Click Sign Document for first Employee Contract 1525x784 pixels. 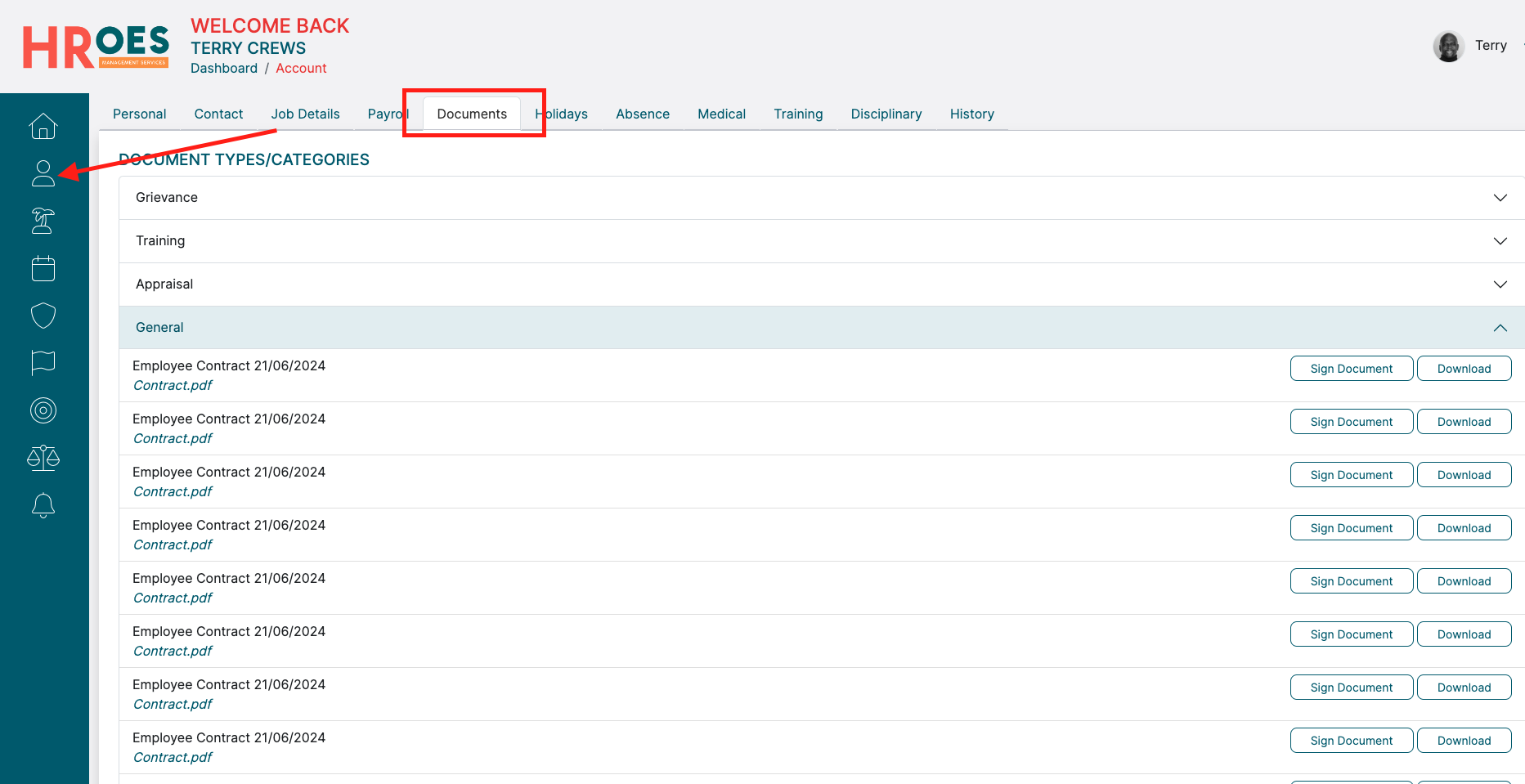tap(1351, 369)
